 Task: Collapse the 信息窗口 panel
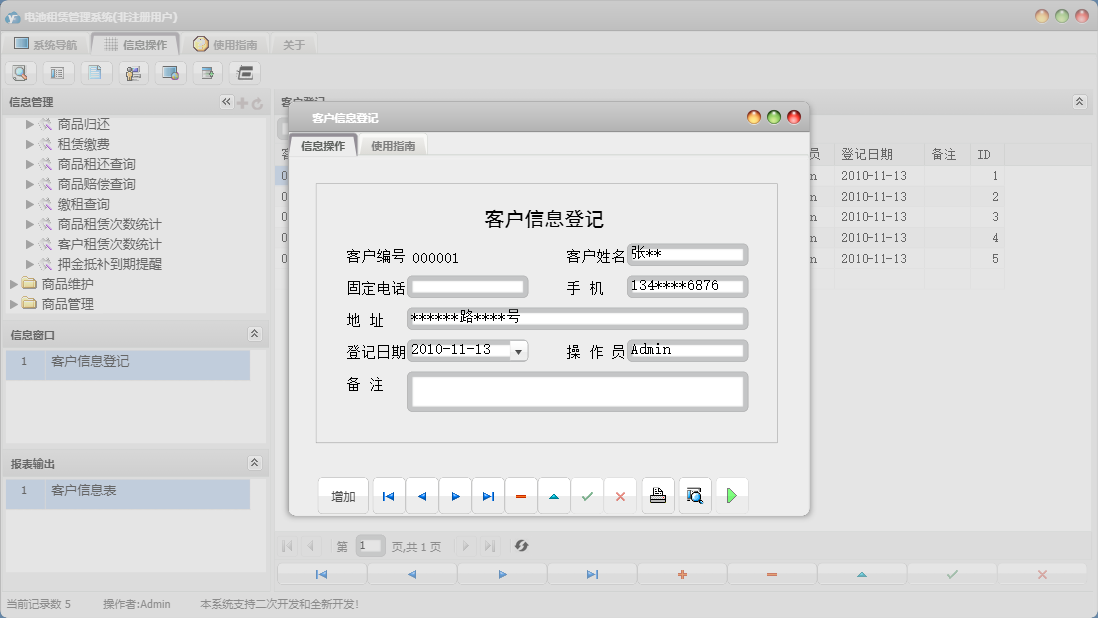point(254,334)
